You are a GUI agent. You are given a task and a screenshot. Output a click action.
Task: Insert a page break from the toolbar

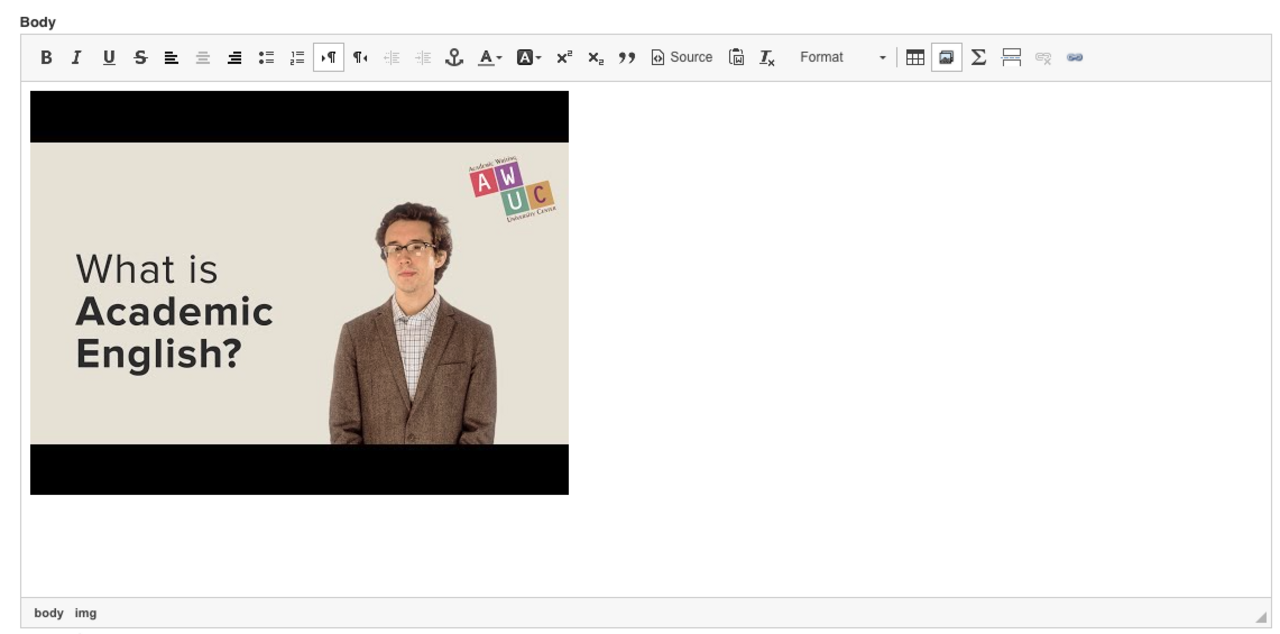[x=1011, y=58]
